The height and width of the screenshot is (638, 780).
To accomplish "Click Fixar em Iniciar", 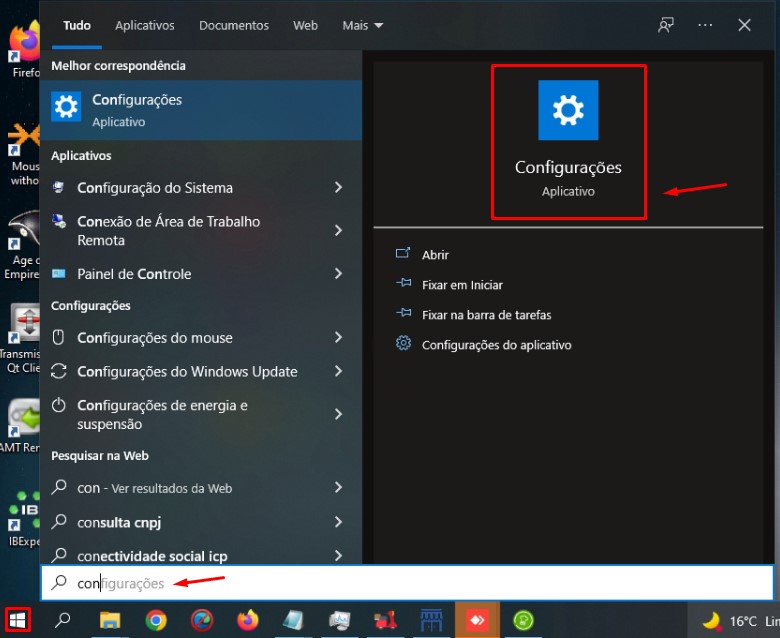I will pyautogui.click(x=462, y=284).
